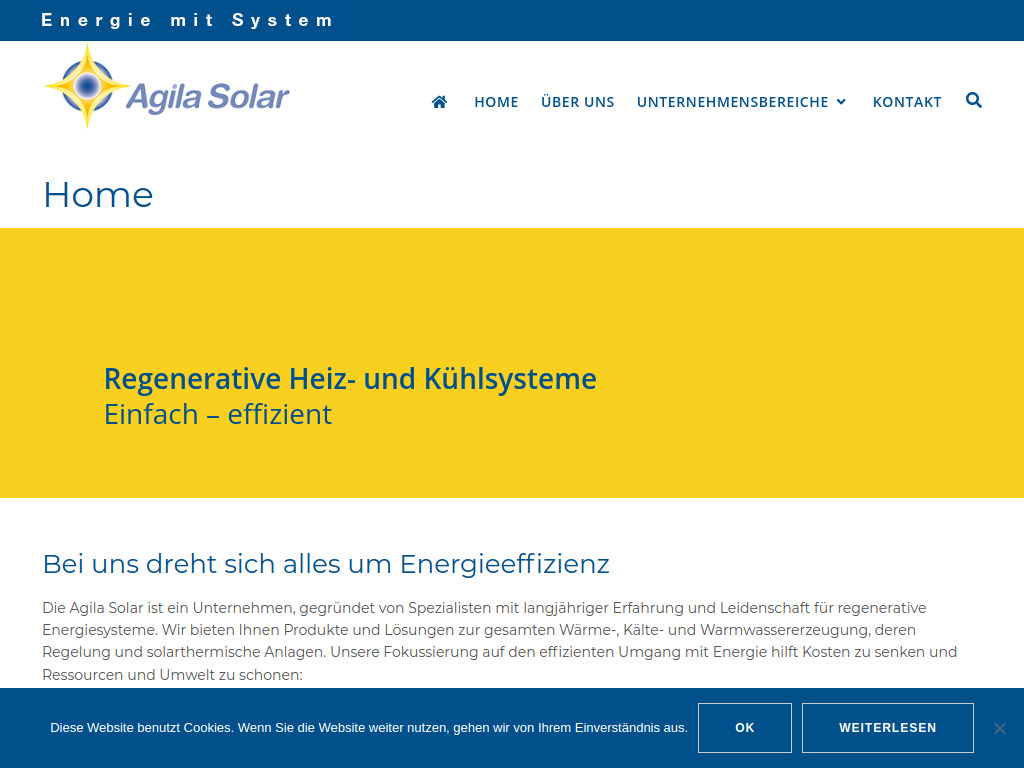The height and width of the screenshot is (768, 1024).
Task: Open the search magnifier icon
Action: (973, 100)
